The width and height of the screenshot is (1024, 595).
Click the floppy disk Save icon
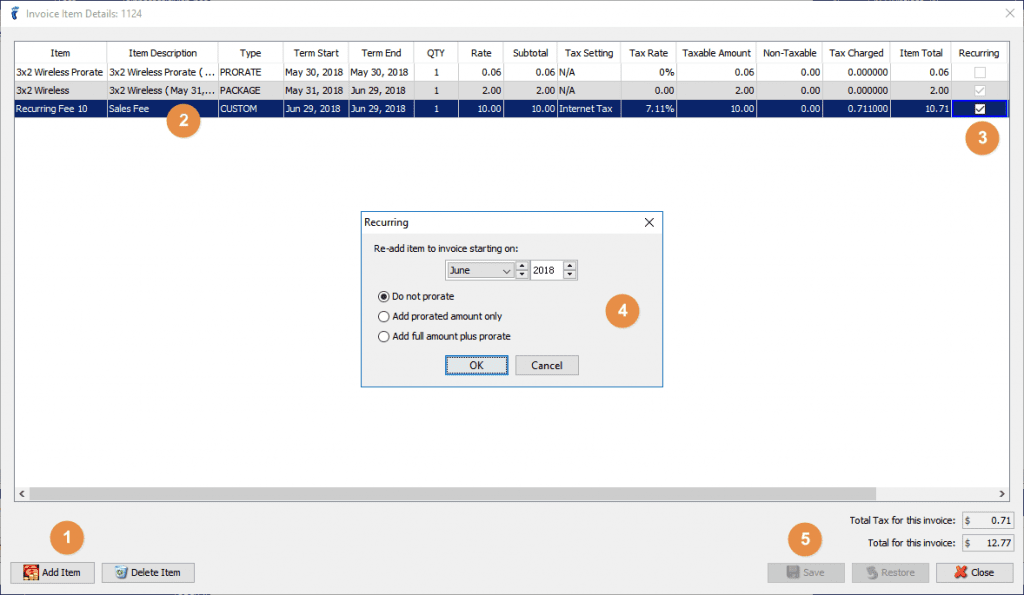coord(793,572)
